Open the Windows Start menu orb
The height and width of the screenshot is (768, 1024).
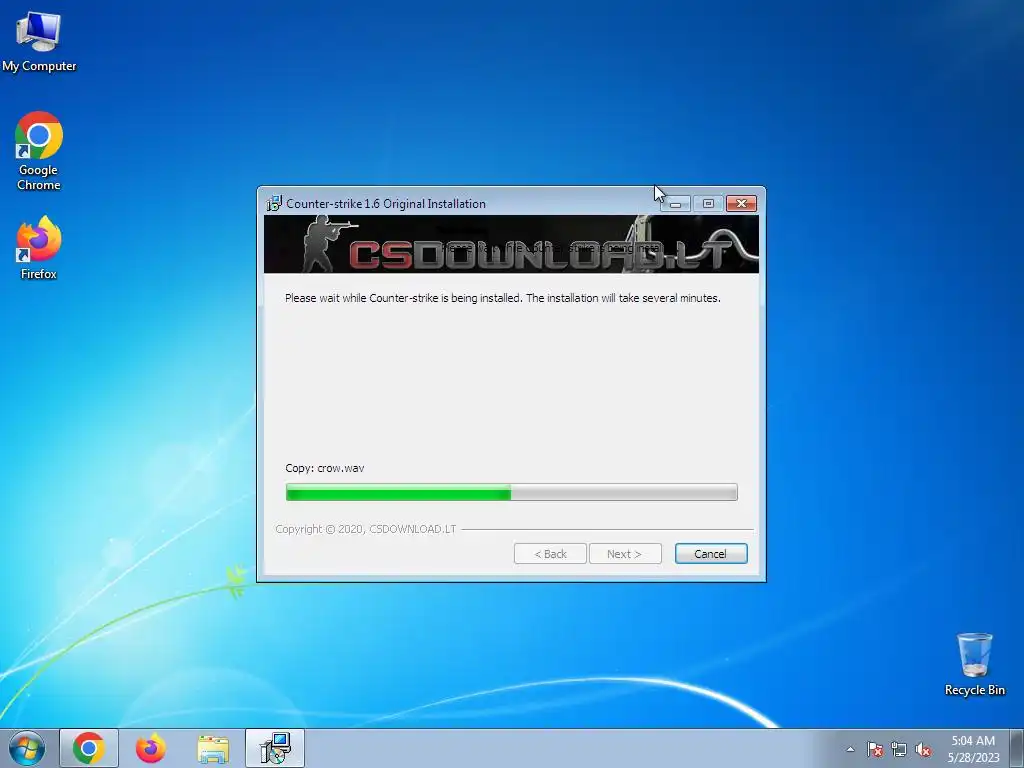(27, 748)
